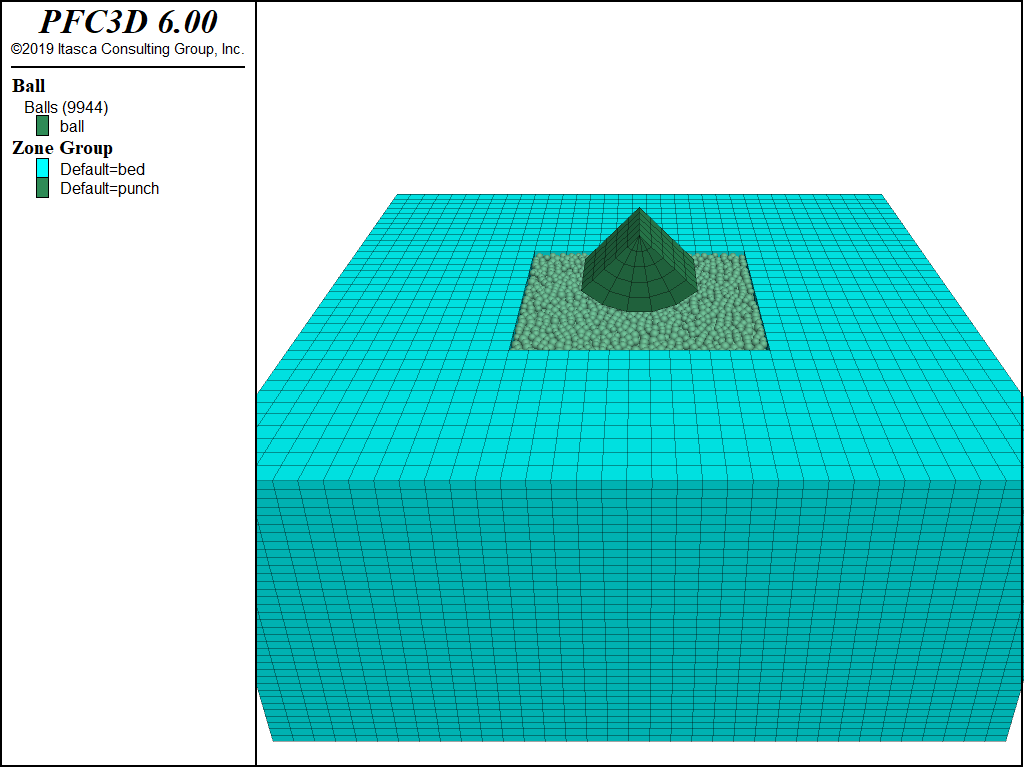The height and width of the screenshot is (768, 1024).
Task: Click the Itasca Consulting Group copyright text
Action: pyautogui.click(x=127, y=49)
